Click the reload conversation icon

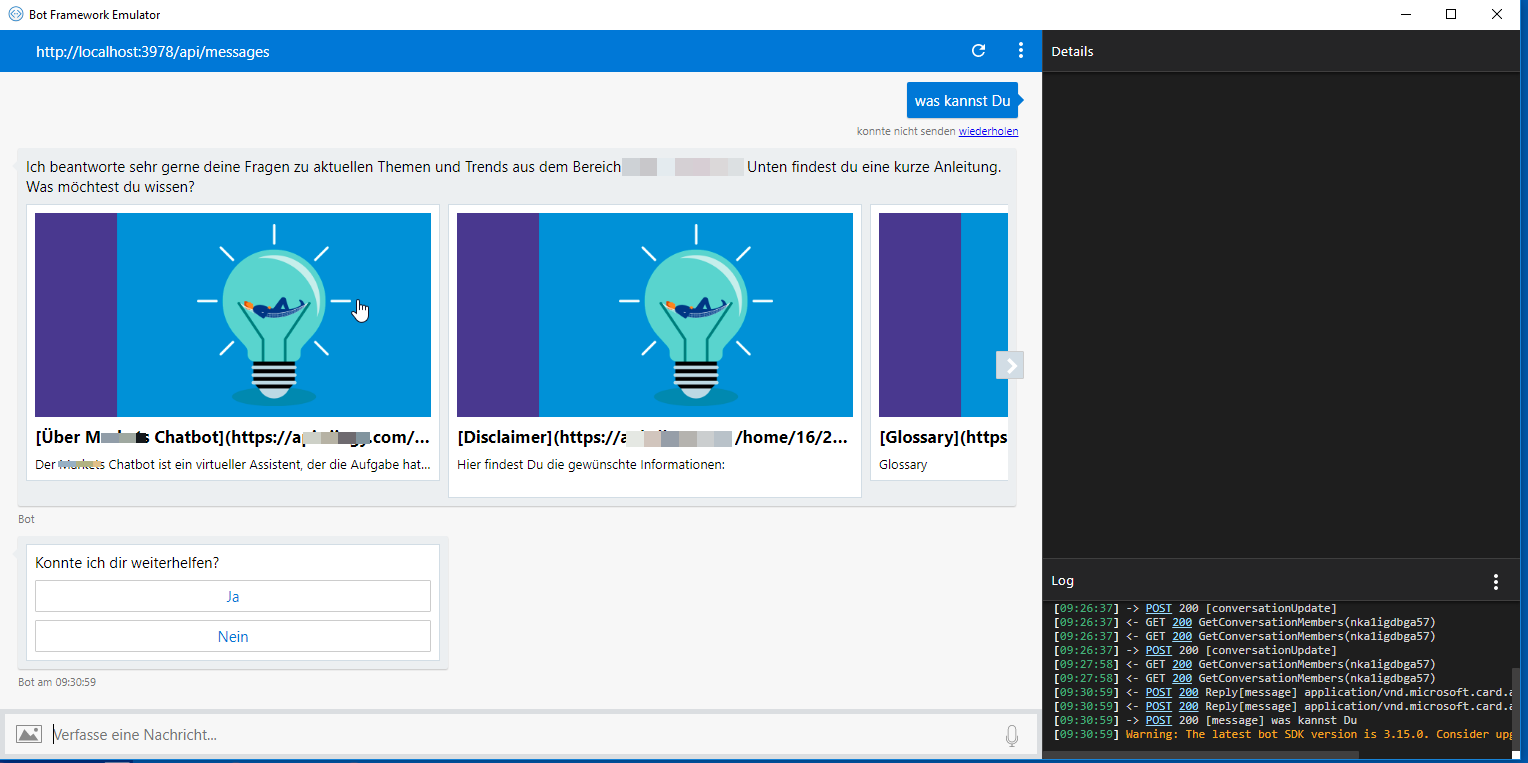click(978, 50)
